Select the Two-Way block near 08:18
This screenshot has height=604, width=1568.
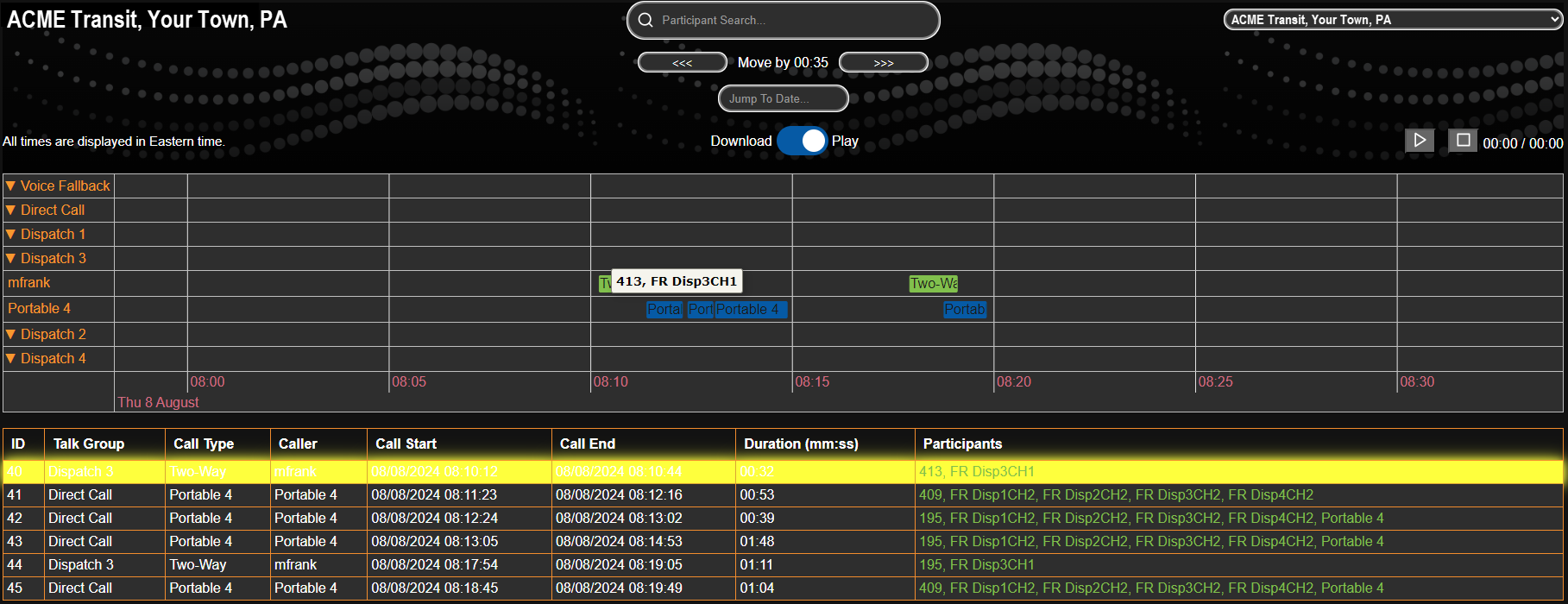pyautogui.click(x=933, y=284)
